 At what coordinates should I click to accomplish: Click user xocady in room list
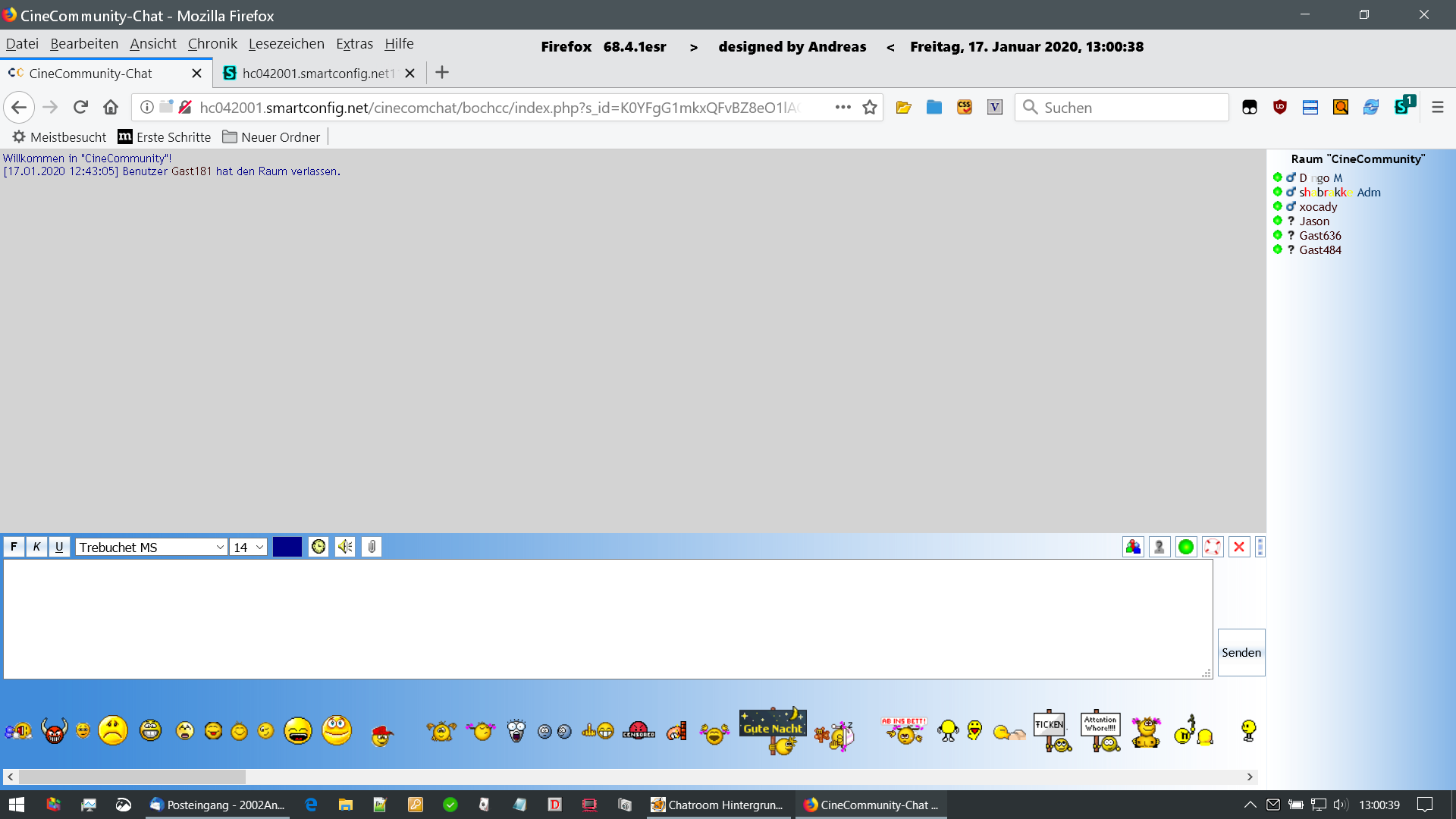click(x=1318, y=206)
